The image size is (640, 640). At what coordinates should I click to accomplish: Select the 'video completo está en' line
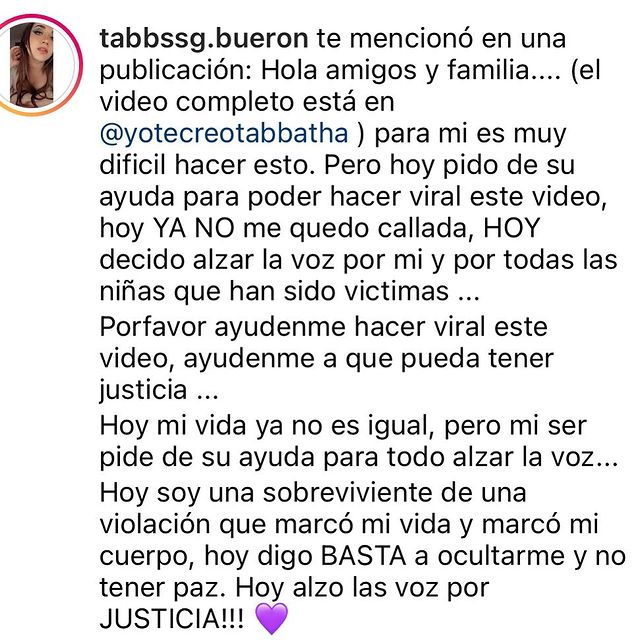point(247,102)
